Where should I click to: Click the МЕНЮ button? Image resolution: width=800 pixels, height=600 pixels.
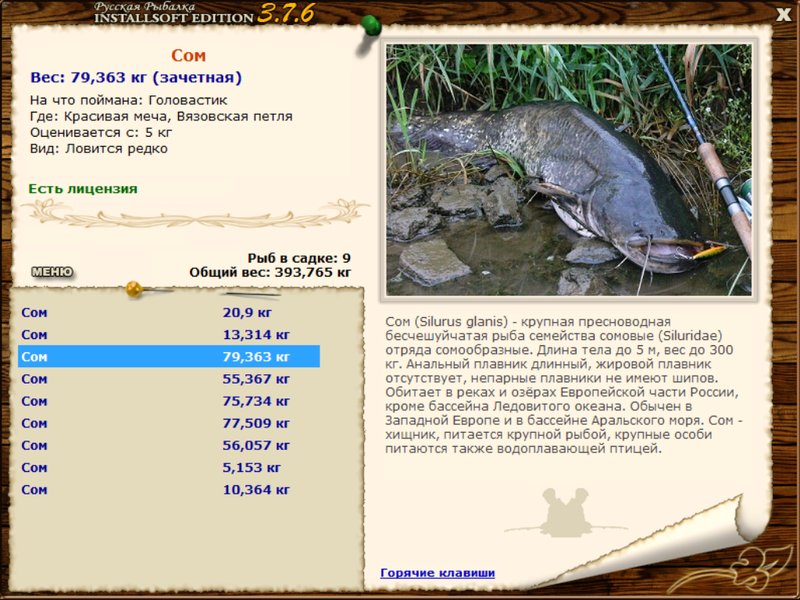pyautogui.click(x=52, y=272)
